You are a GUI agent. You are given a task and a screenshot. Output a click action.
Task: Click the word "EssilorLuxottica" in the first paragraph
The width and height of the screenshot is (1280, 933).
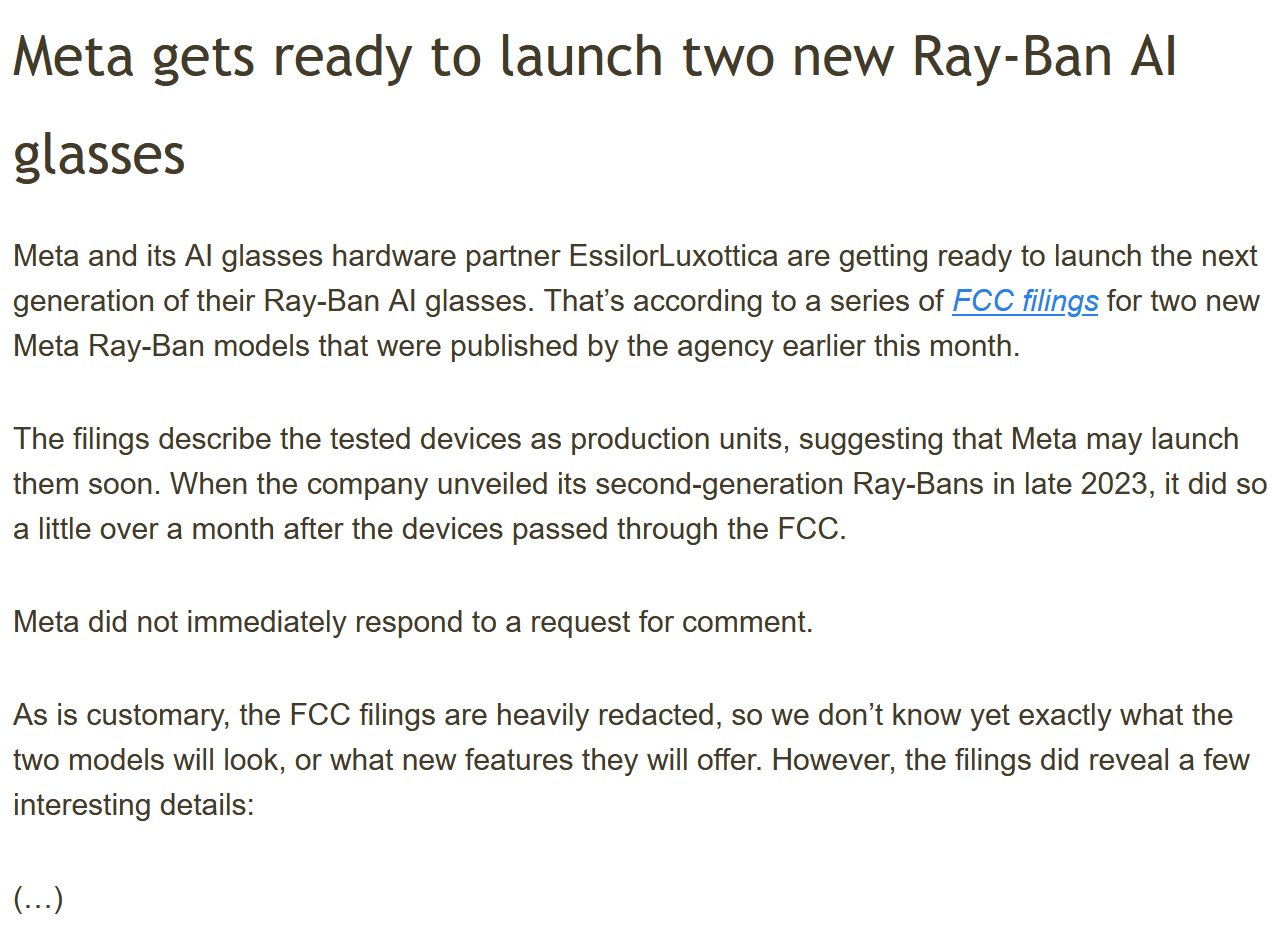(673, 256)
